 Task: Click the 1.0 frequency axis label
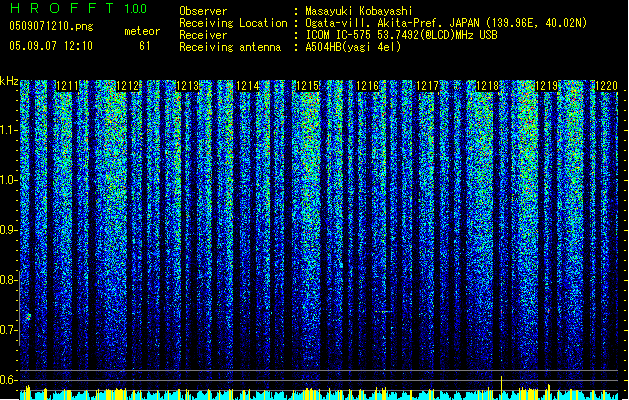pos(9,180)
